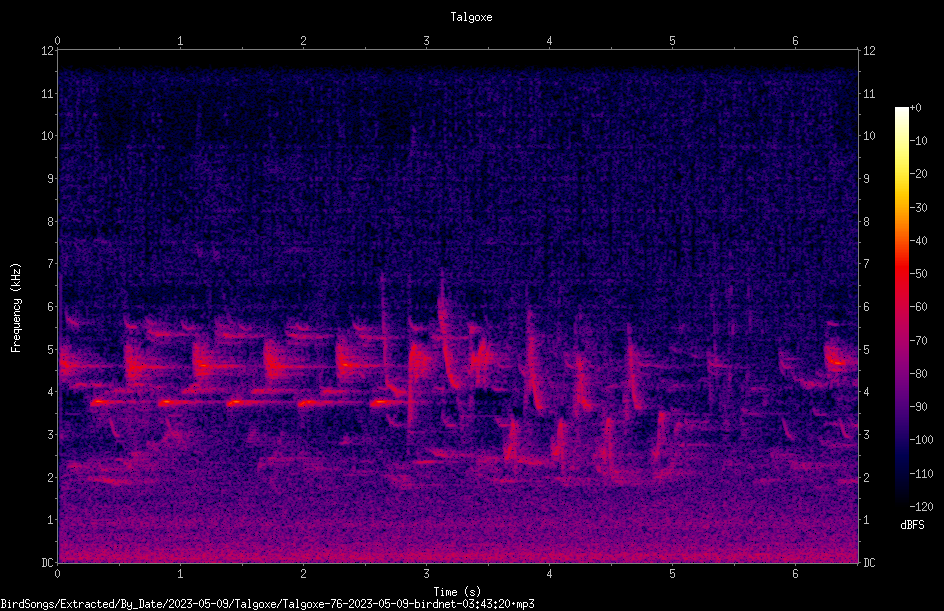
Task: Click the 1 second tick on bottom axis
Action: (180, 574)
